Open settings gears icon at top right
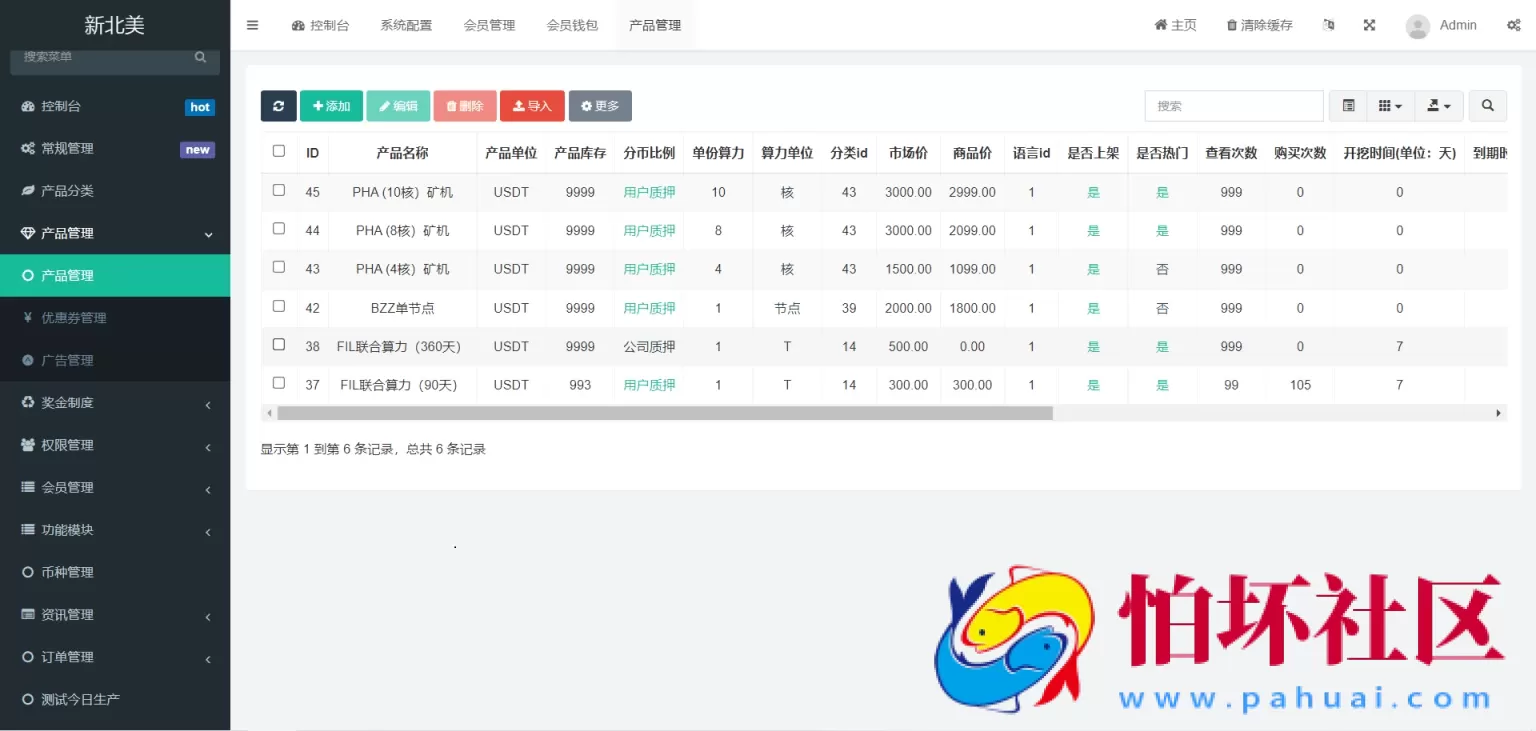1536x731 pixels. (x=1513, y=26)
